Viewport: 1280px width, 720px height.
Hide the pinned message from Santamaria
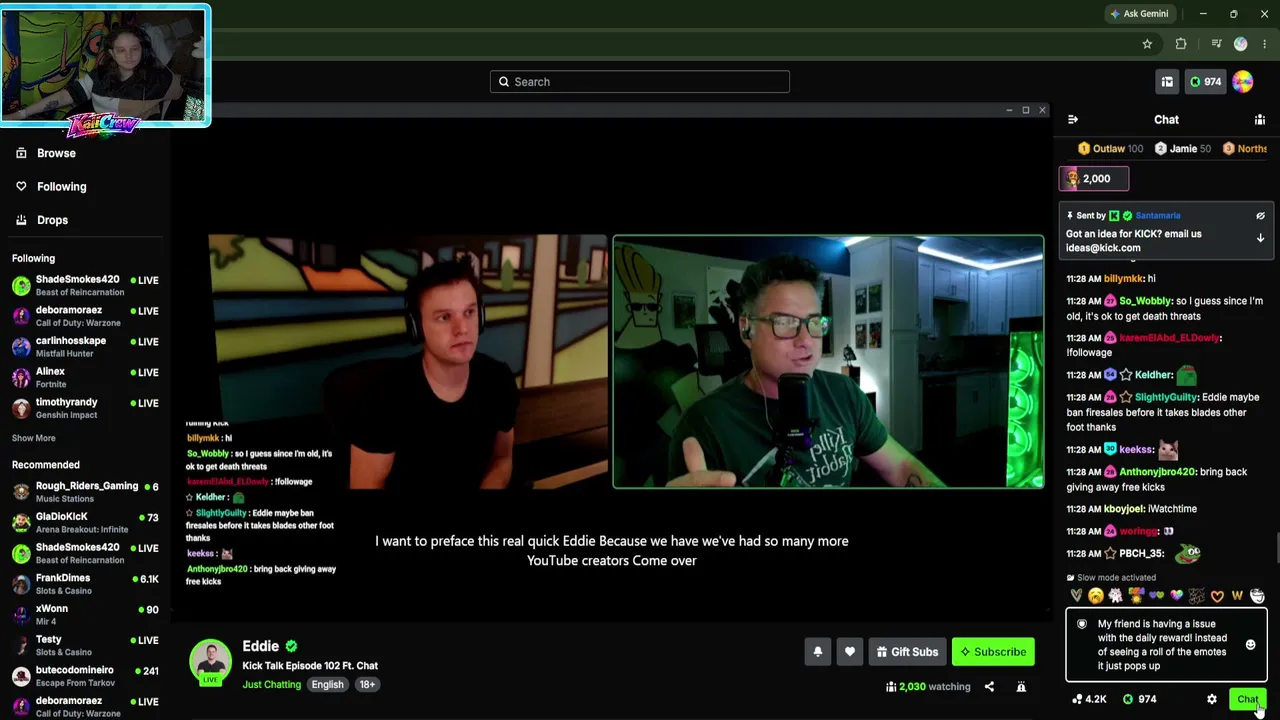point(1260,216)
